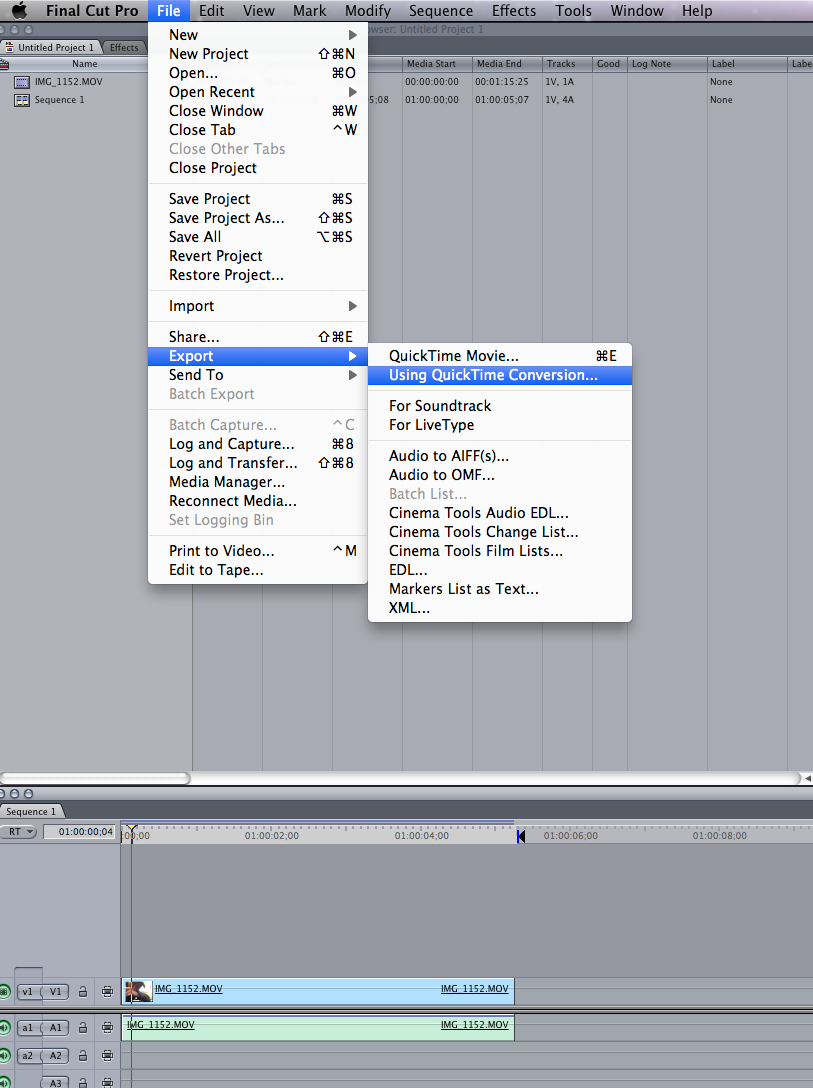The width and height of the screenshot is (813, 1088).
Task: Sort Browser by Tracks column header
Action: click(567, 64)
